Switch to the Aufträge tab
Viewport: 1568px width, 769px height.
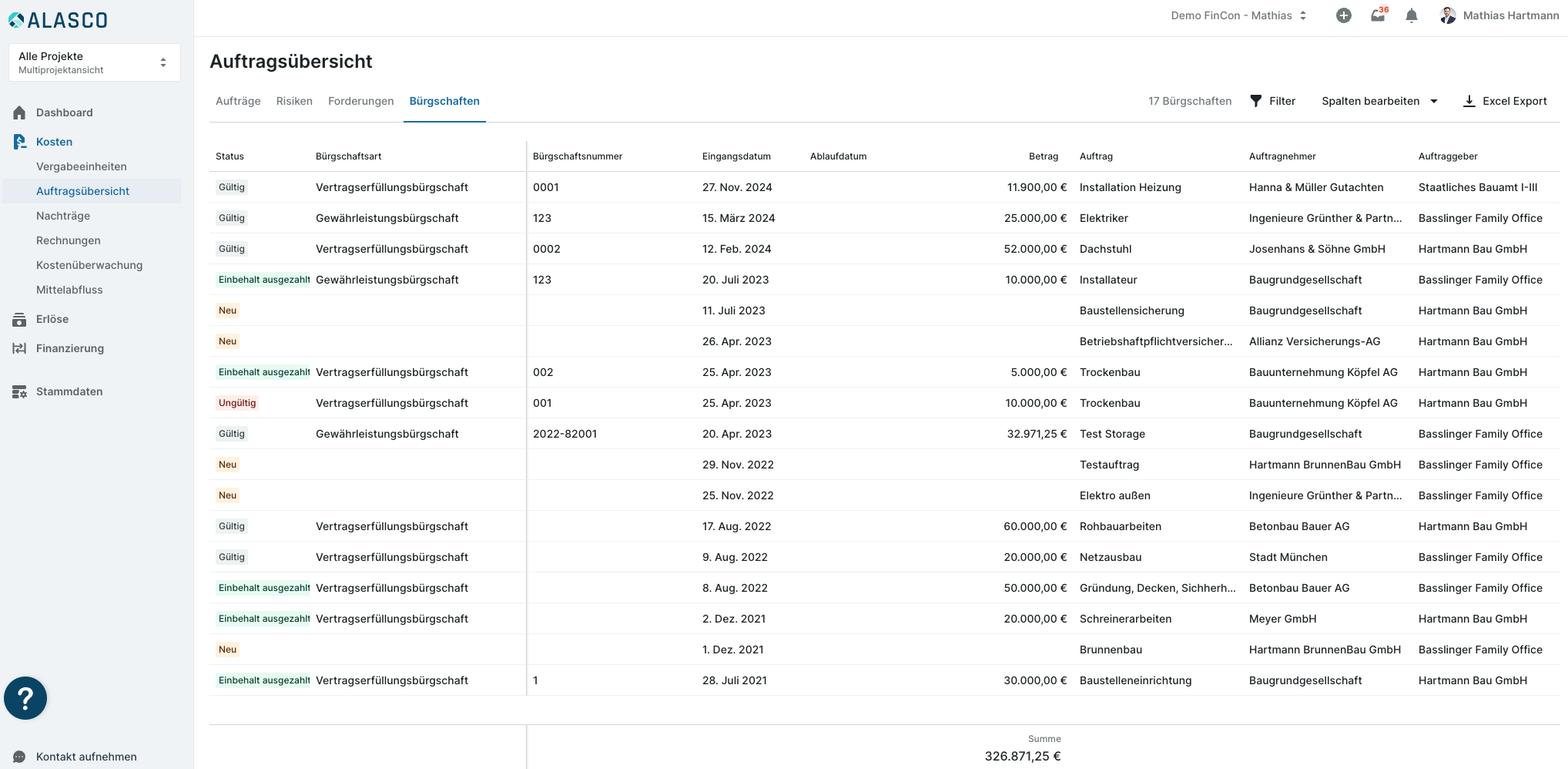point(238,101)
